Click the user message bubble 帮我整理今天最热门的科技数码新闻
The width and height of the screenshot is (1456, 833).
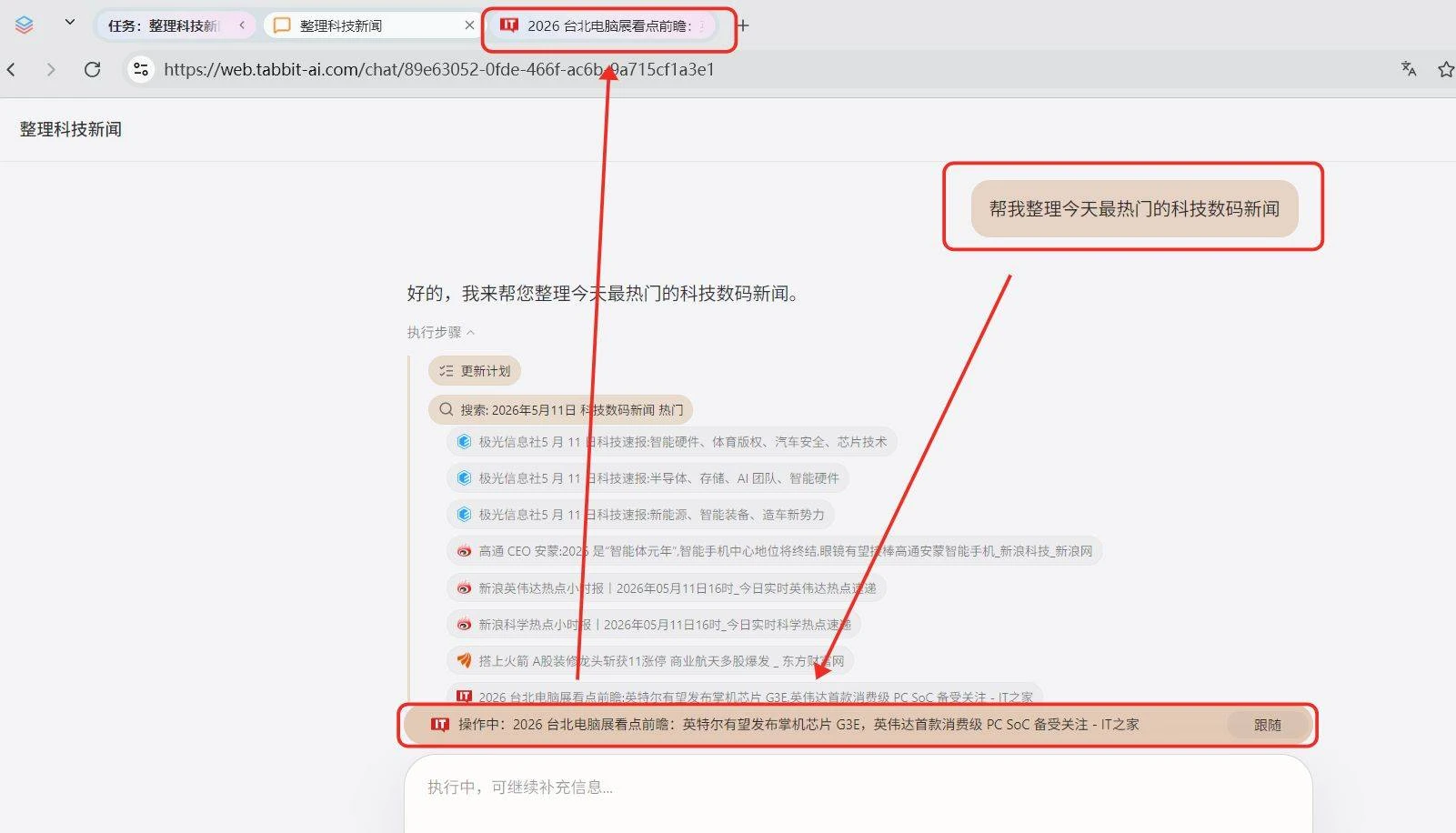click(x=1134, y=208)
